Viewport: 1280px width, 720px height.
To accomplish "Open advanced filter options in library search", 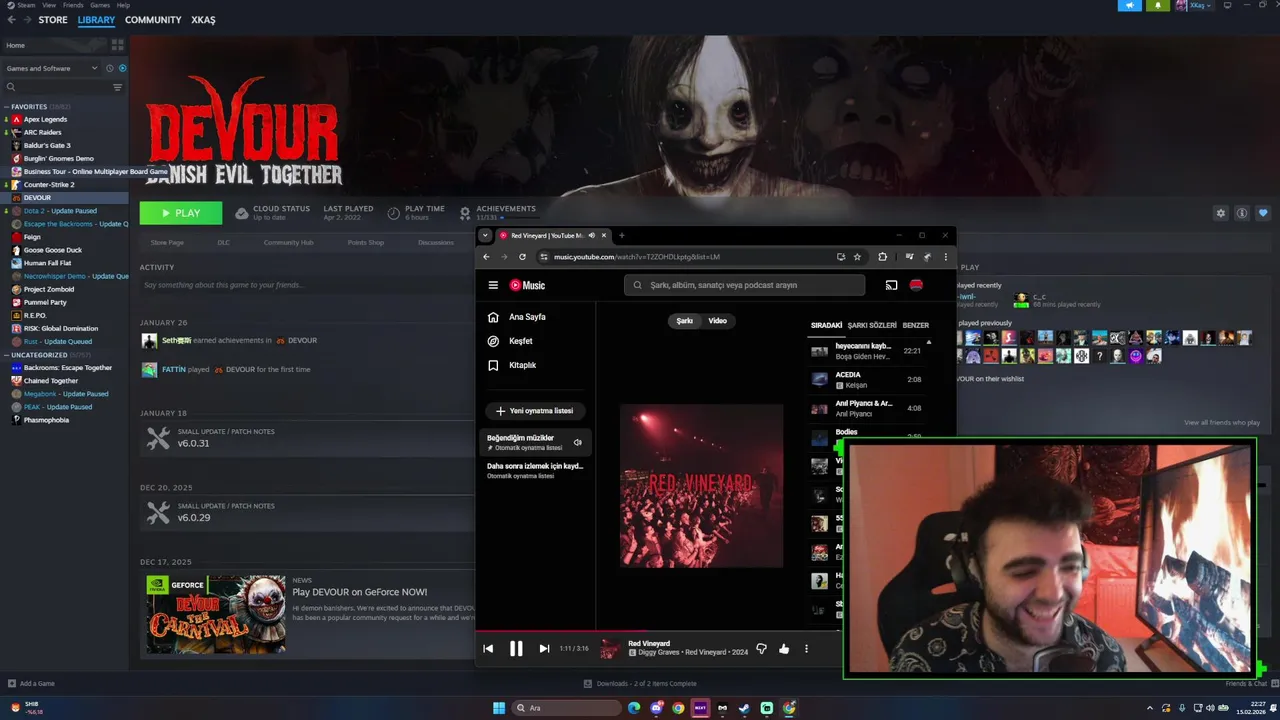I will click(117, 87).
